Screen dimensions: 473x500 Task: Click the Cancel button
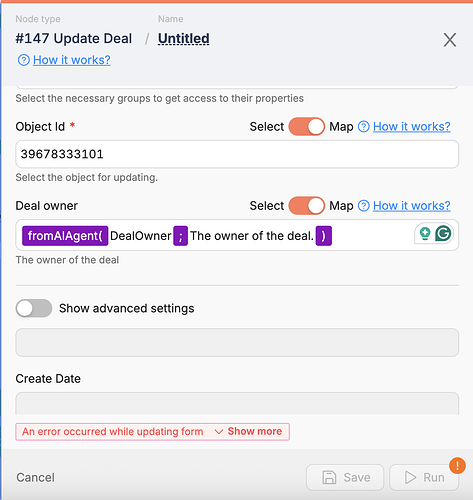tap(35, 477)
